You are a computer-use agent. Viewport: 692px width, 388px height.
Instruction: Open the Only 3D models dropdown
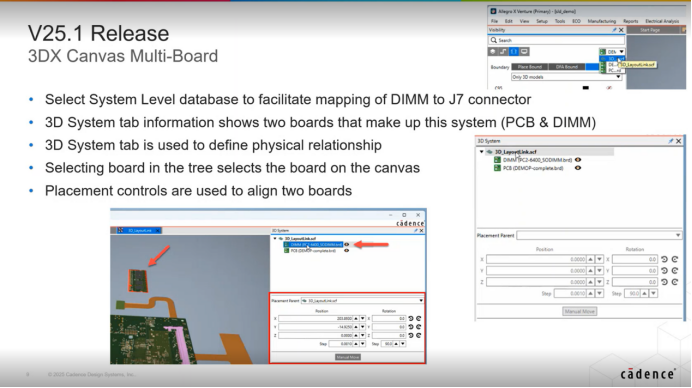coord(566,77)
